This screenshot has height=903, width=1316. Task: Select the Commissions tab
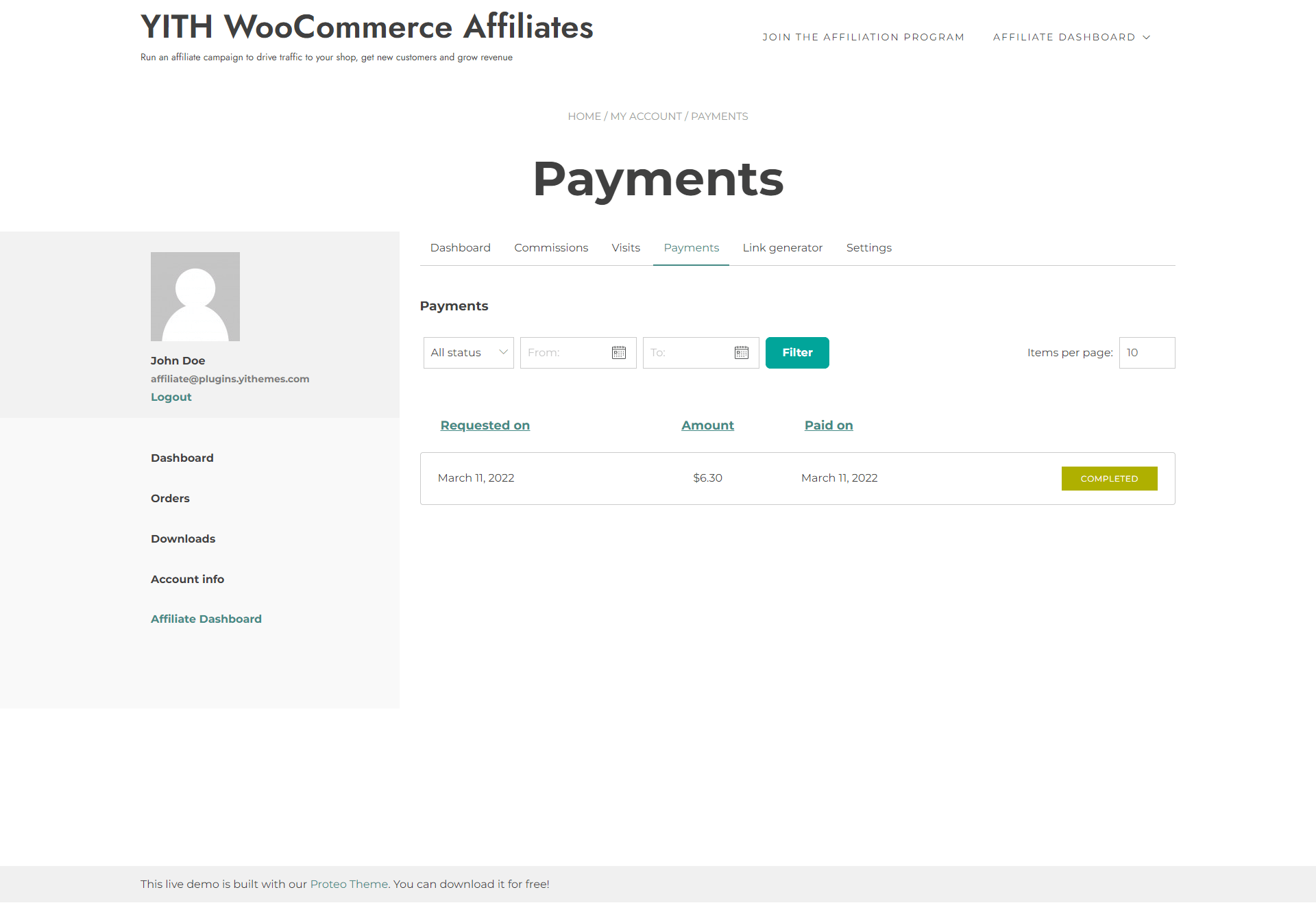click(x=550, y=247)
